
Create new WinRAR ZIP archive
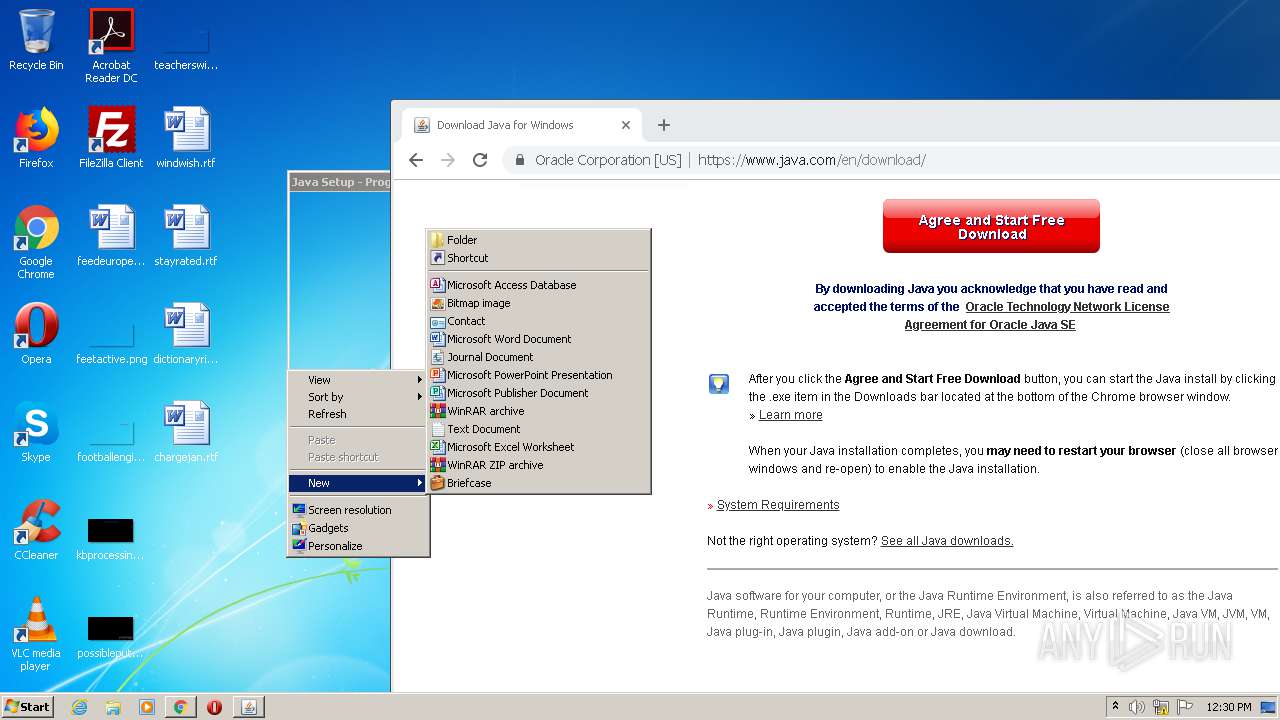(x=539, y=465)
